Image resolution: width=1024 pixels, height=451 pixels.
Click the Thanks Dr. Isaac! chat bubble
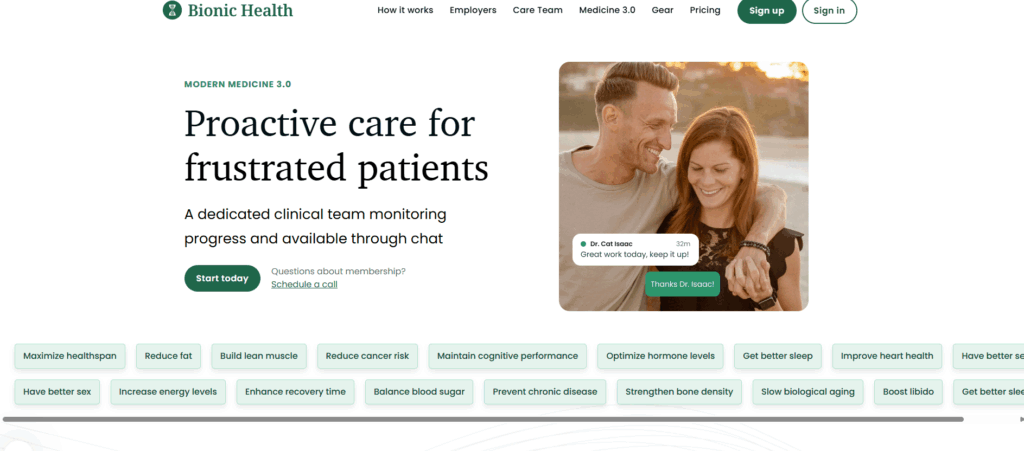pos(682,284)
